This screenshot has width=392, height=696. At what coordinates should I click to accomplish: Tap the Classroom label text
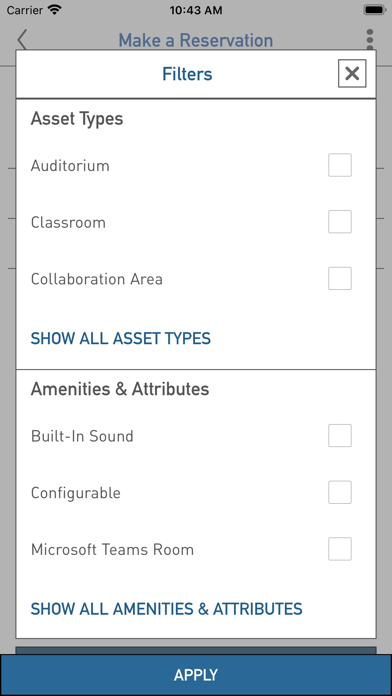coord(68,222)
